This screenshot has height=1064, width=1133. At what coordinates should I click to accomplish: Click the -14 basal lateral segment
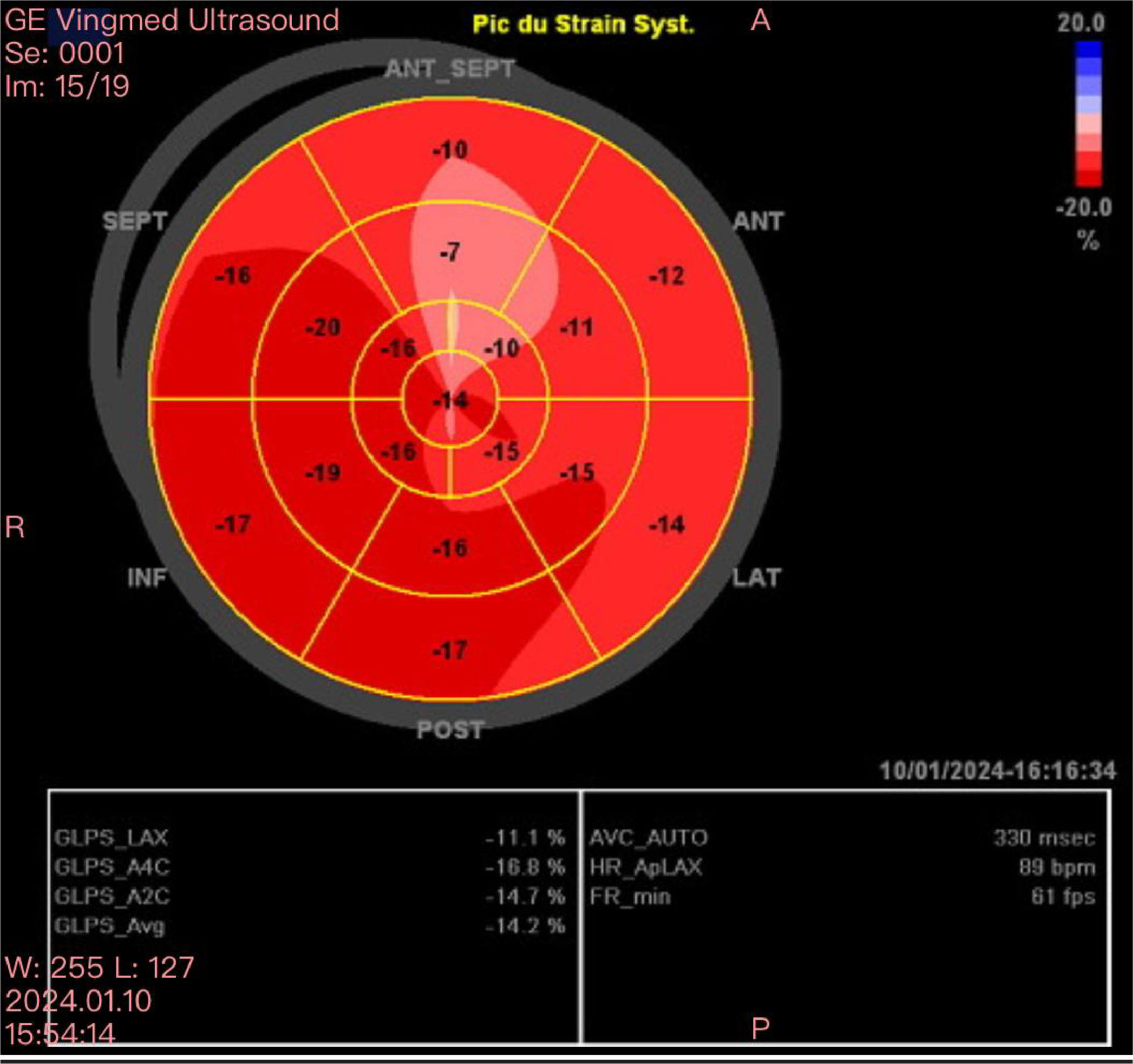666,524
